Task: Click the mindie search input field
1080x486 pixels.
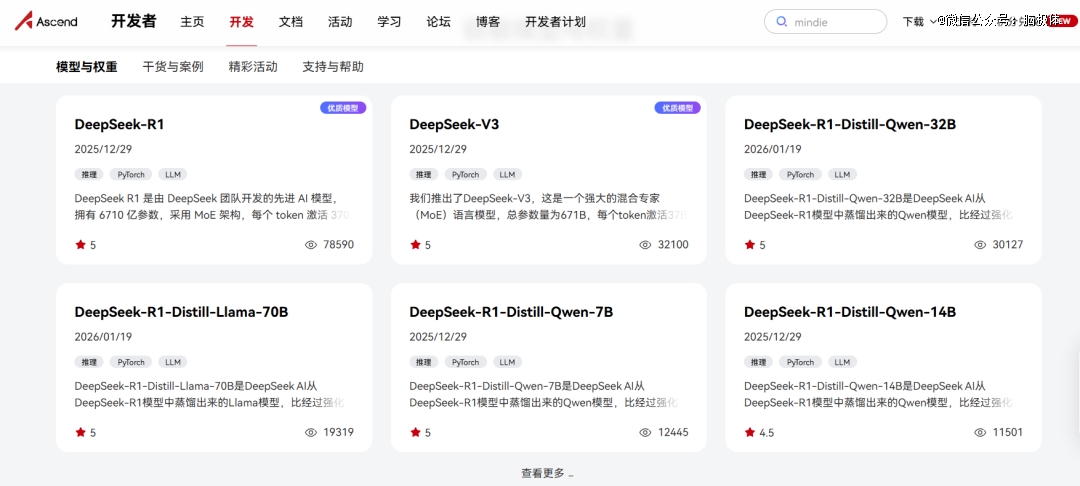Action: point(835,22)
